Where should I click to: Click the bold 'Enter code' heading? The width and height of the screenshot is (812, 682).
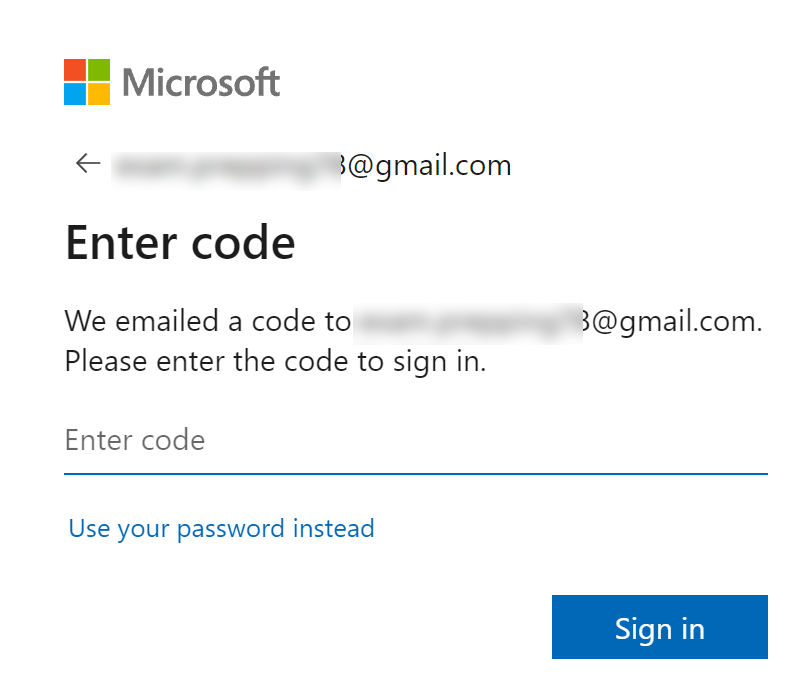tap(180, 243)
